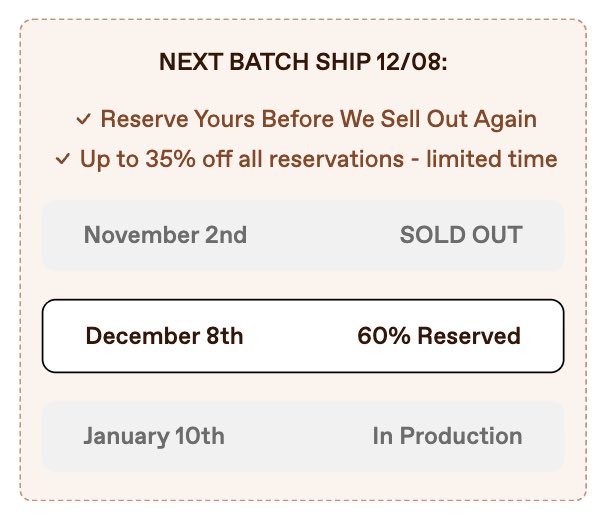Click the 35% discount figure
The height and width of the screenshot is (524, 607).
tap(170, 159)
